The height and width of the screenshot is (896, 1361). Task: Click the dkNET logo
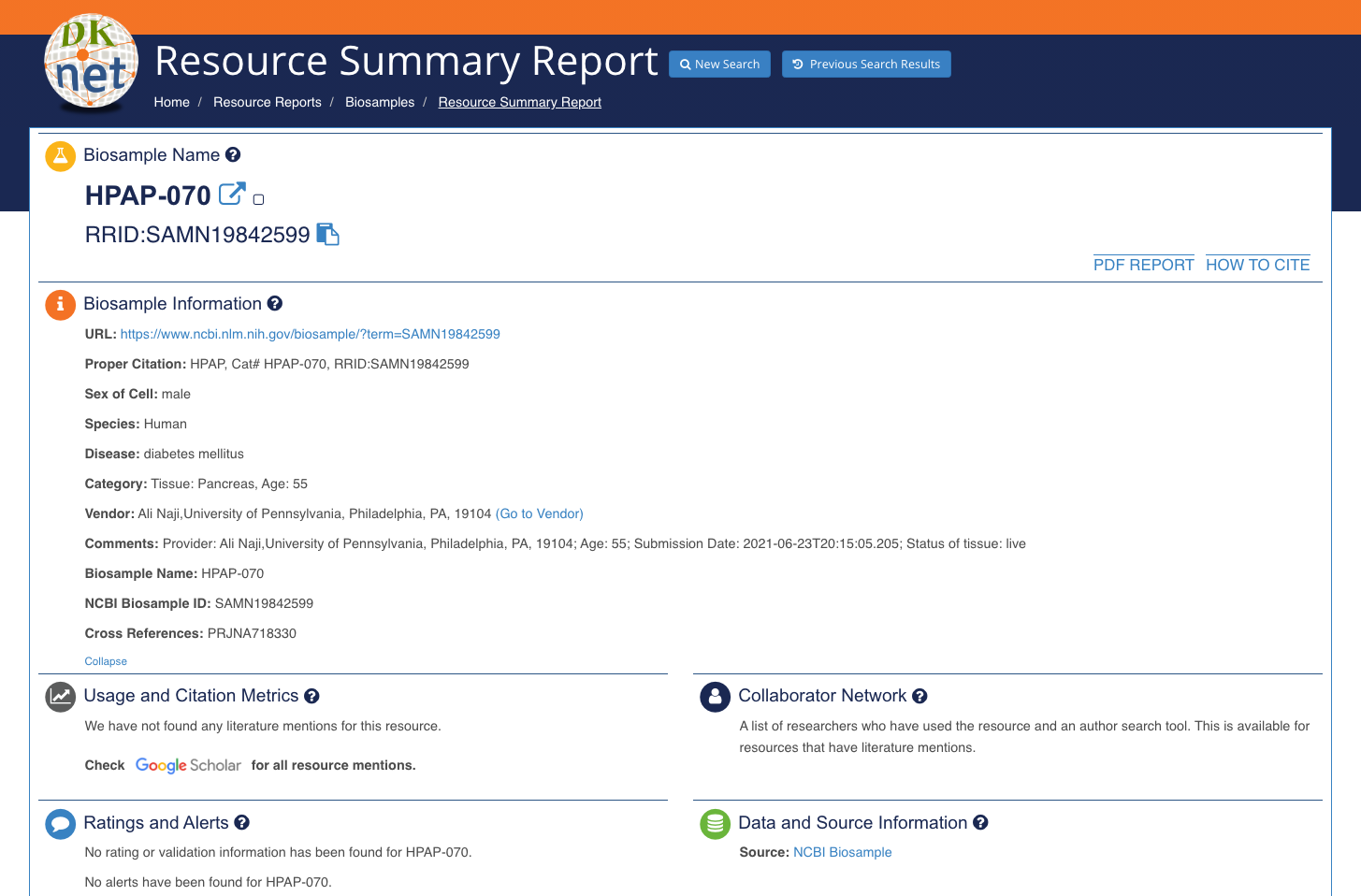[x=92, y=64]
